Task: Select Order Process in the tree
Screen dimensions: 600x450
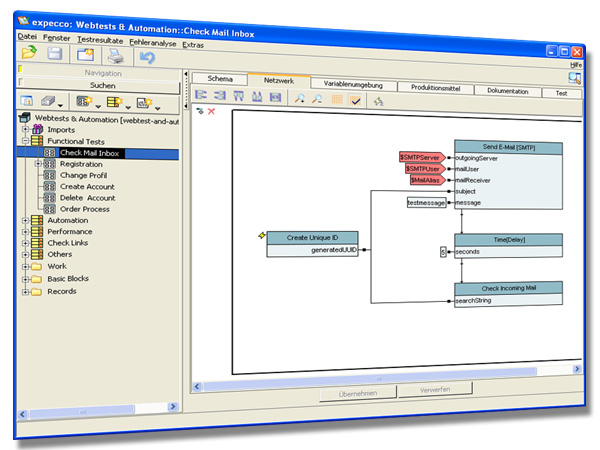Action: (85, 209)
